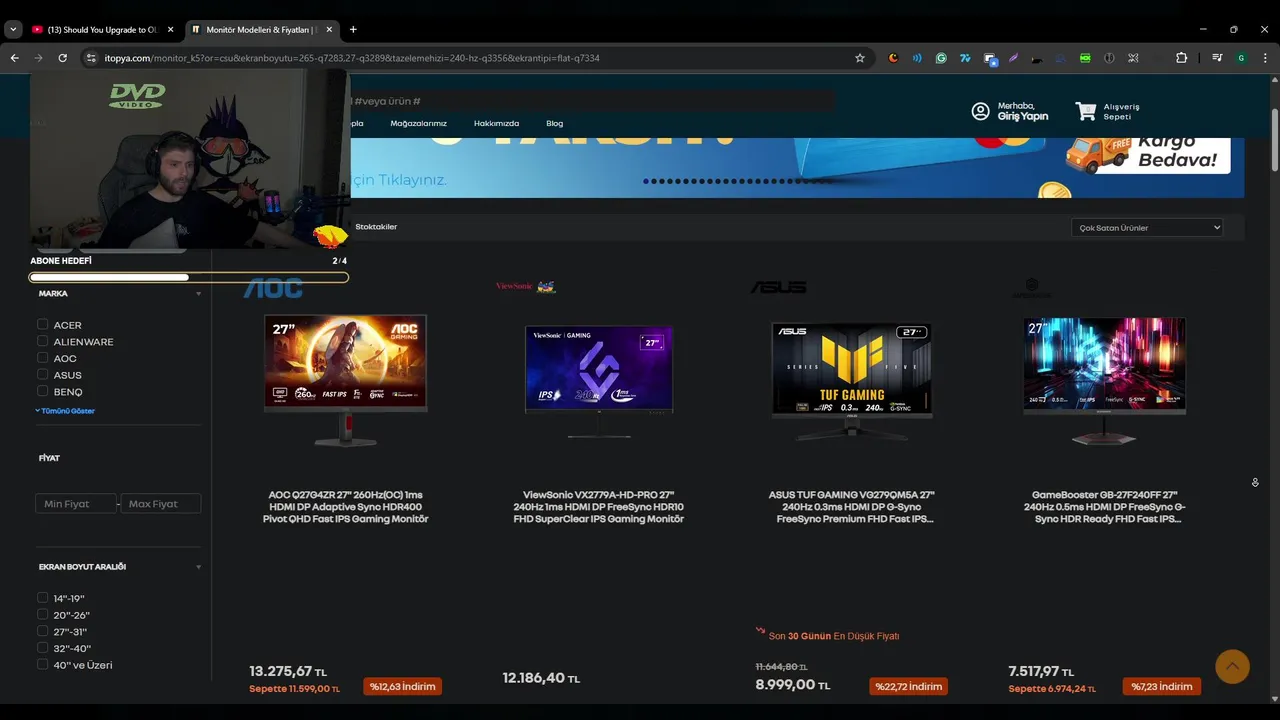The height and width of the screenshot is (720, 1280).
Task: Bookmark this page with the star icon
Action: pos(860,58)
